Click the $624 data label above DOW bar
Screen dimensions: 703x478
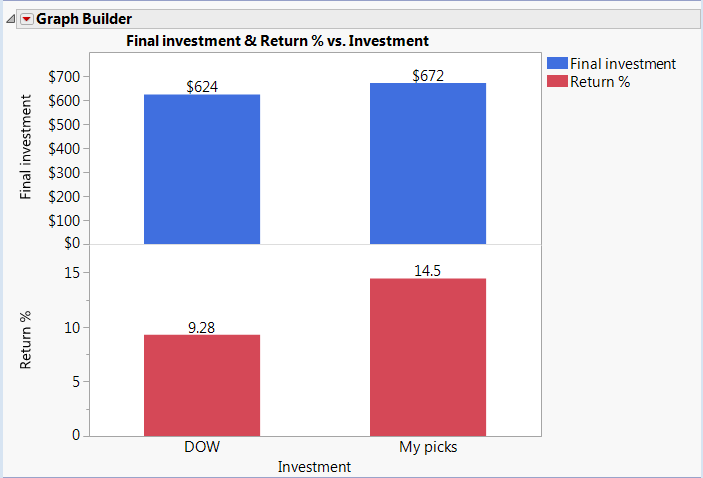point(202,87)
